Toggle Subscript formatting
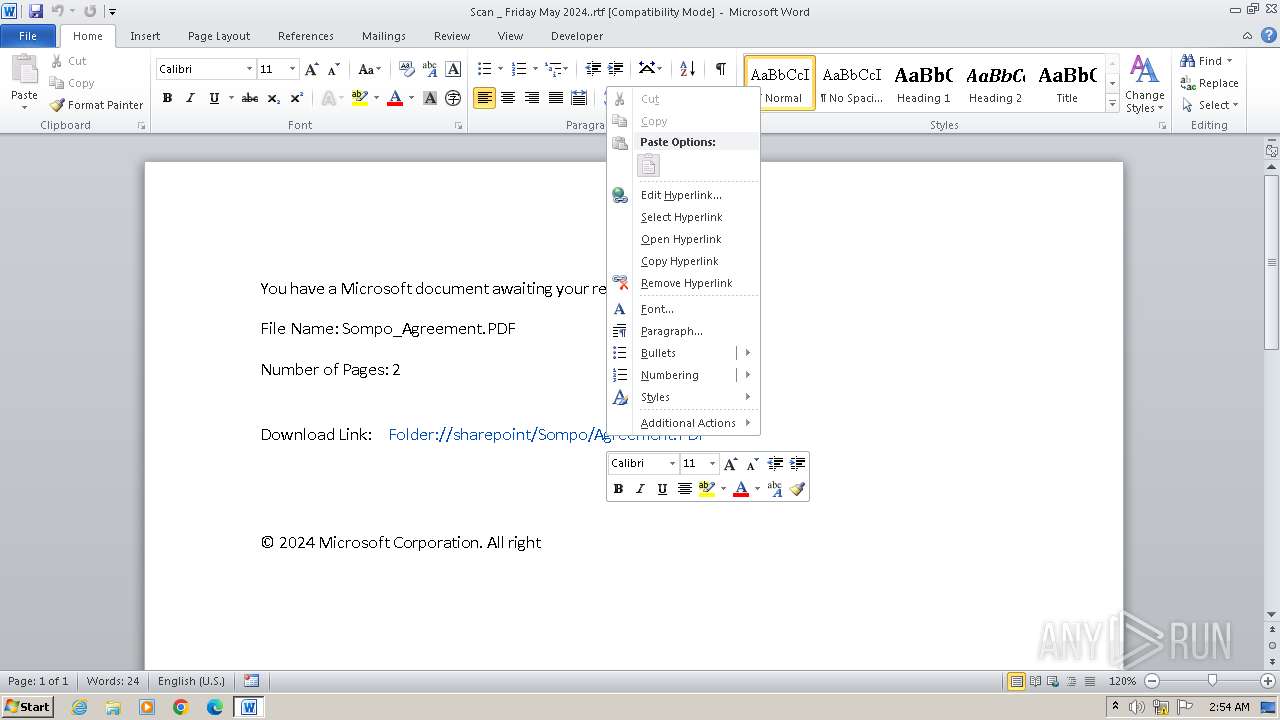Viewport: 1280px width, 720px height. click(x=274, y=98)
